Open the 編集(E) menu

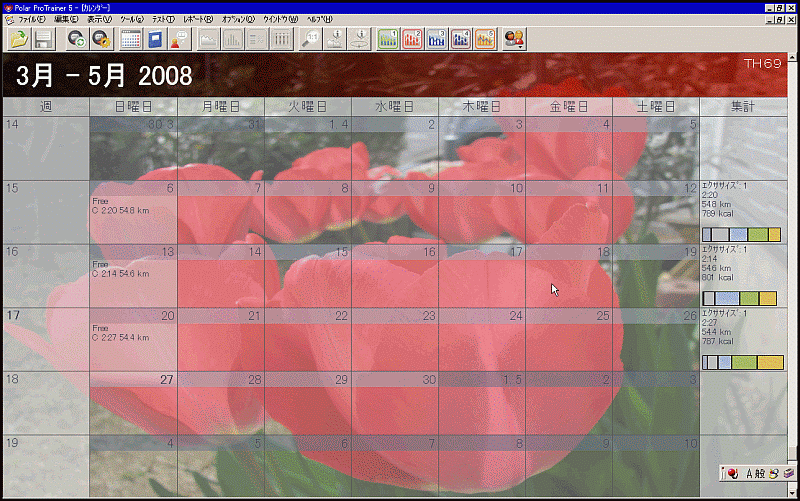(x=66, y=19)
